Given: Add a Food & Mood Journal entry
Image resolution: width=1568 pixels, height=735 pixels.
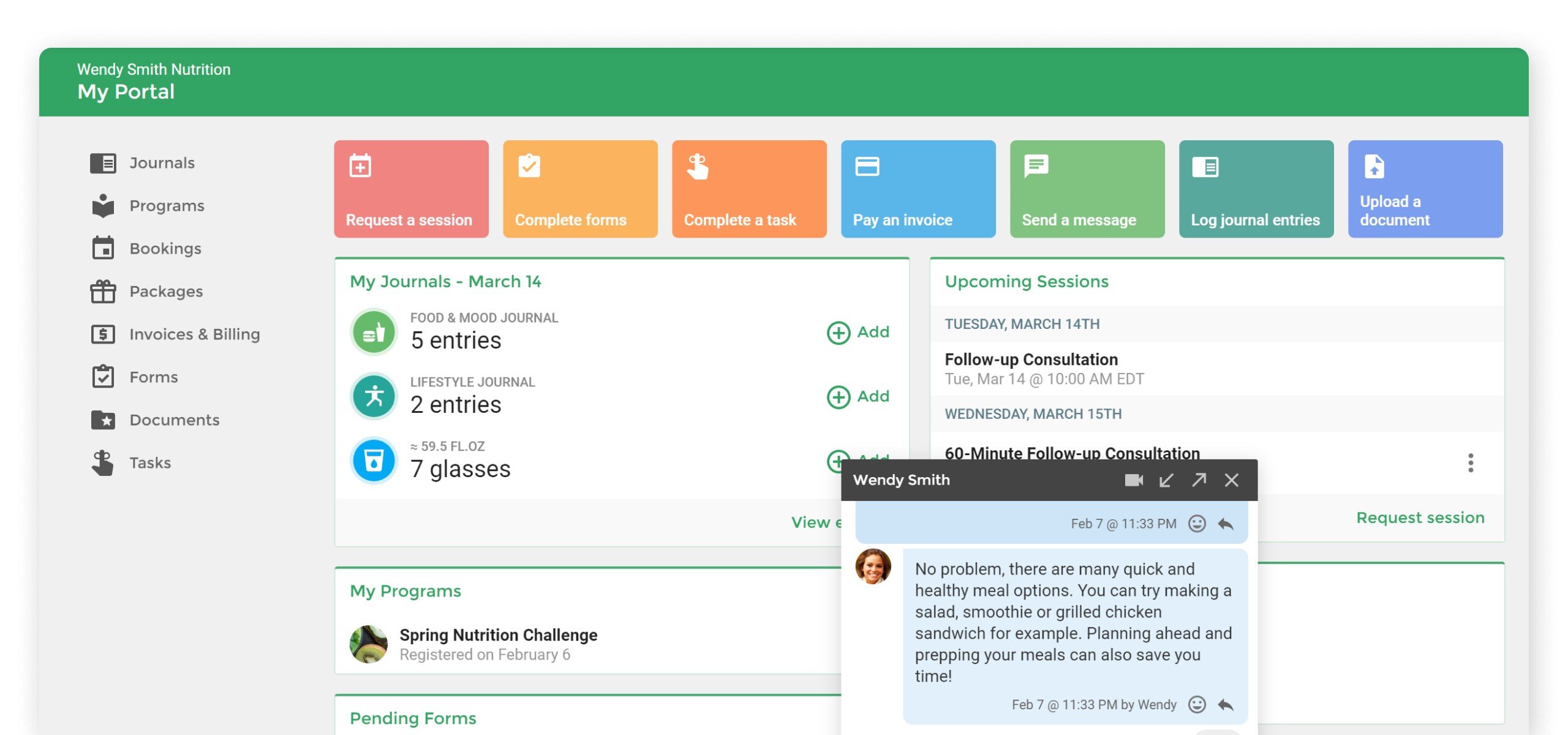Looking at the screenshot, I should (858, 333).
